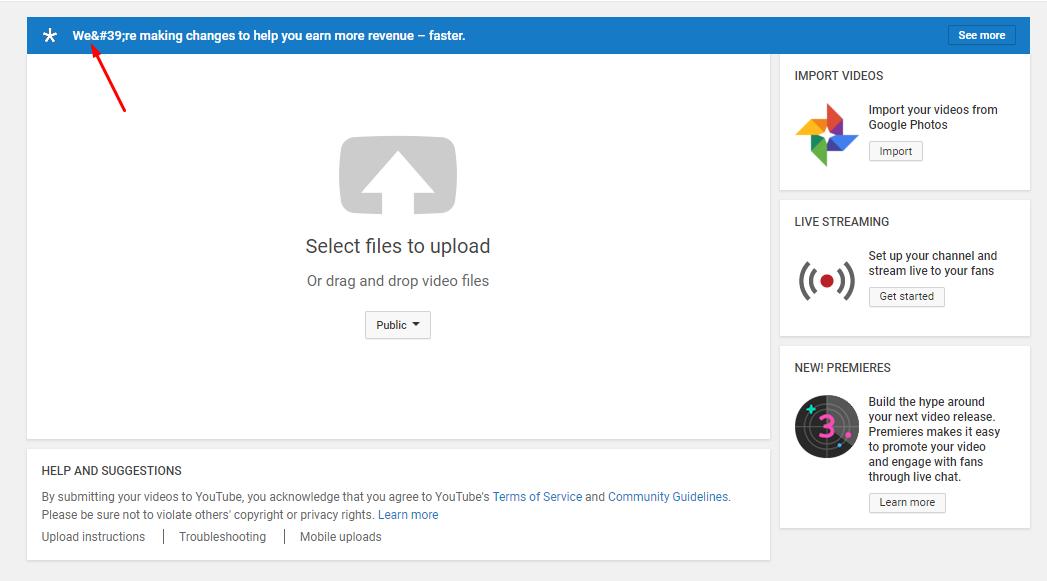
Task: Open the Mobile uploads link
Action: (341, 537)
